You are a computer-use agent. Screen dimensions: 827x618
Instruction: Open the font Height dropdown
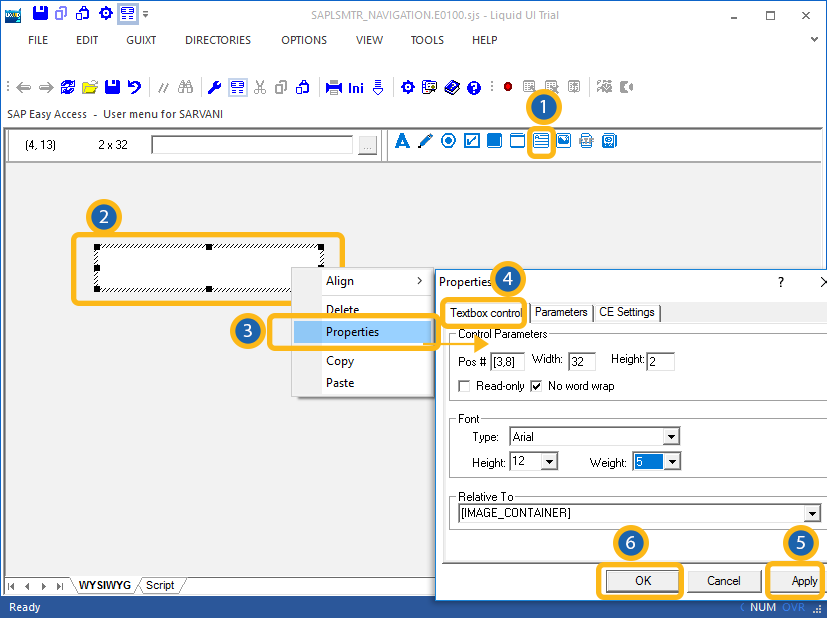(x=549, y=462)
